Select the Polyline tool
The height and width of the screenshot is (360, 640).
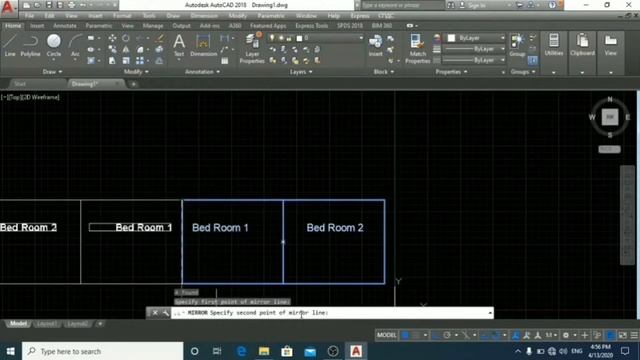tap(30, 45)
